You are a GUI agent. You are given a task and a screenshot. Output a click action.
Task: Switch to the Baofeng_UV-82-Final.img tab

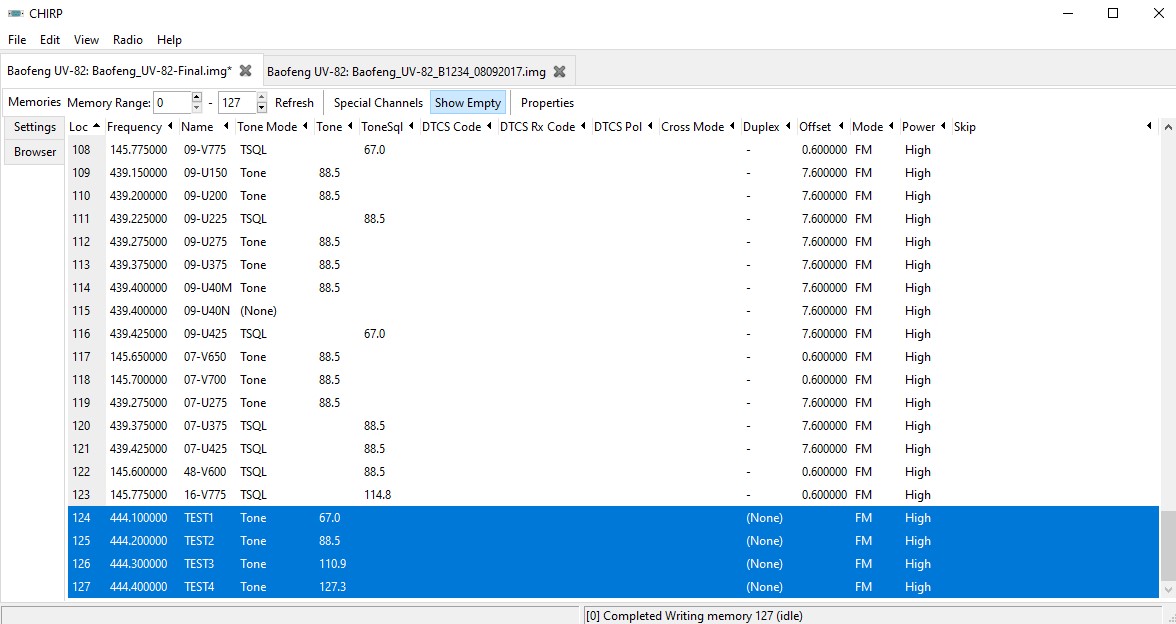tap(119, 71)
